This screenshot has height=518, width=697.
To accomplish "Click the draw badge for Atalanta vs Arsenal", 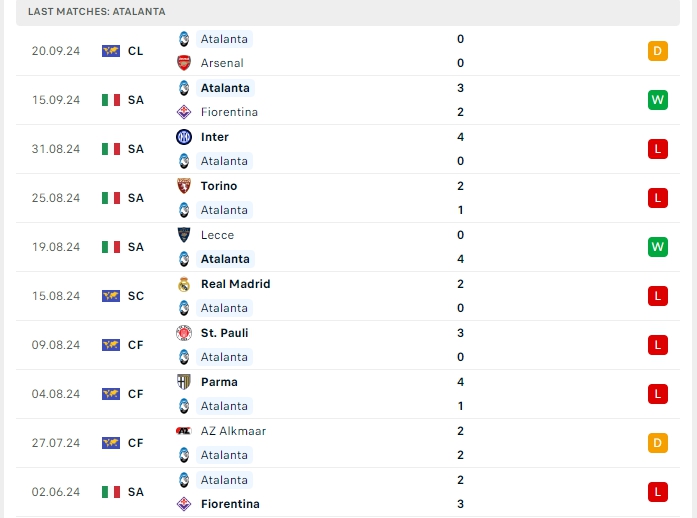I will [x=657, y=51].
